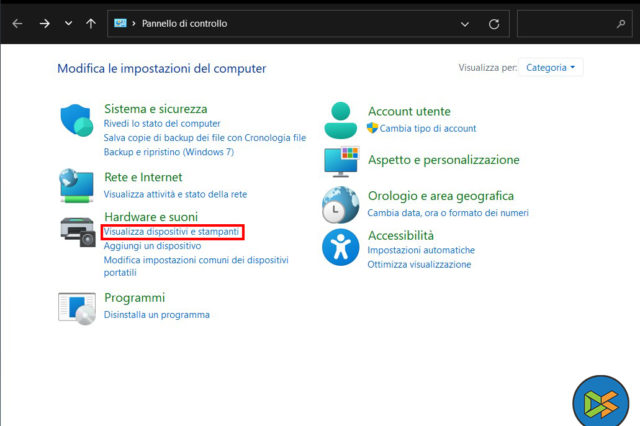
Task: Click the Back navigation arrow
Action: [17, 24]
